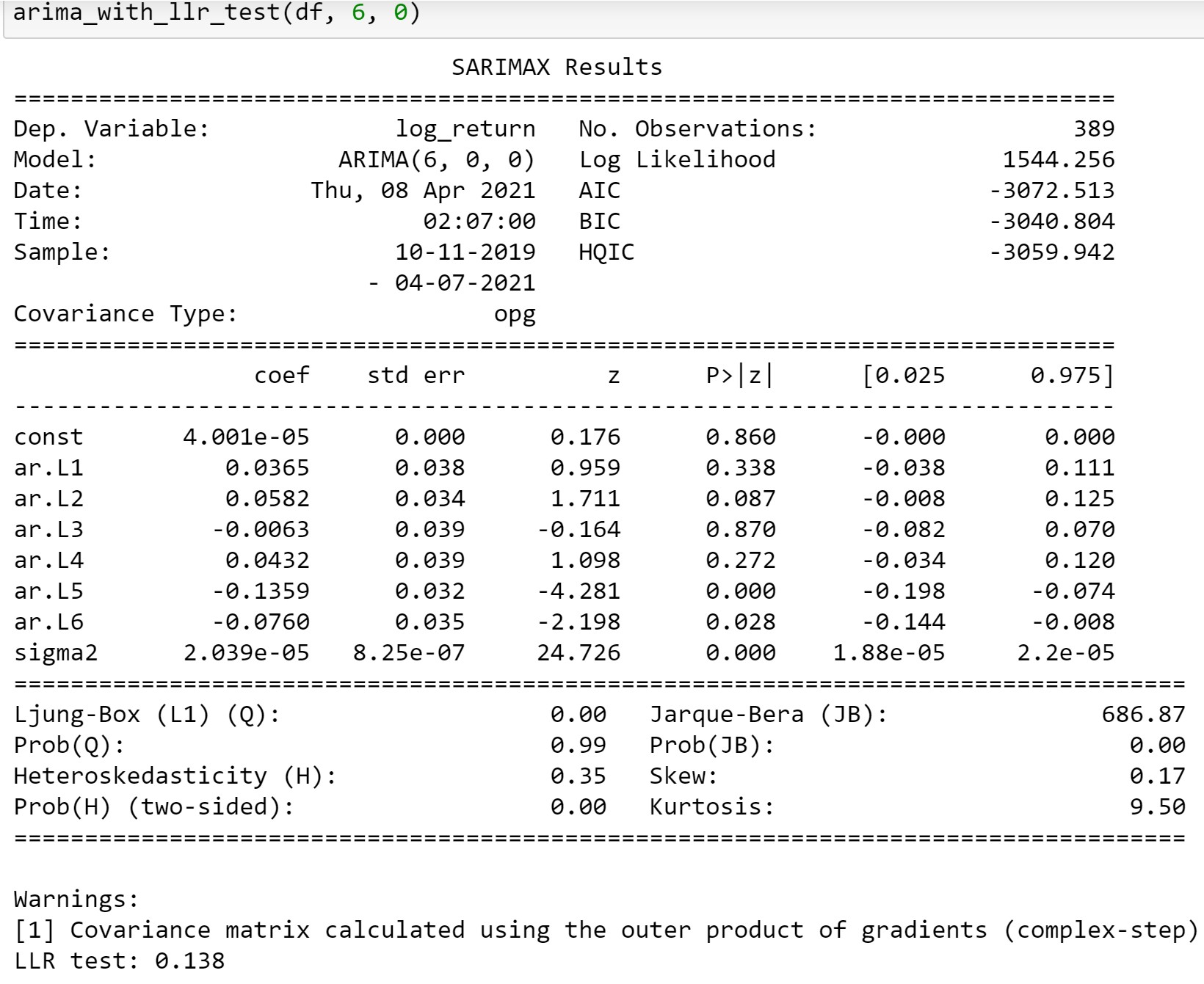Select the ar.L3 p-value 0.870
The width and height of the screenshot is (1204, 984).
click(741, 530)
